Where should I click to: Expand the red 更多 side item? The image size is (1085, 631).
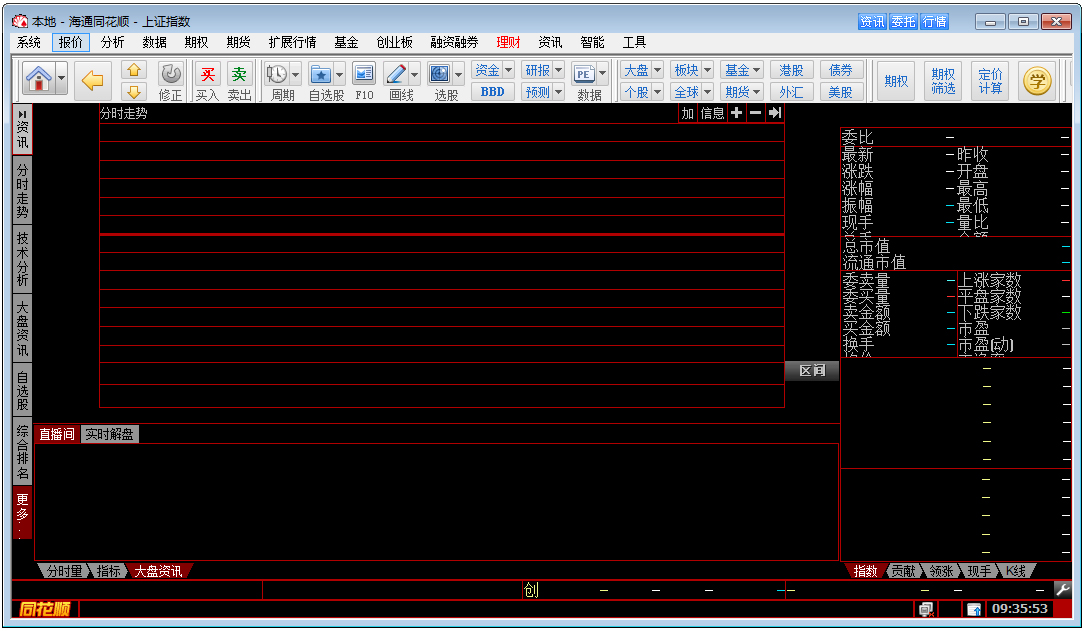point(22,513)
